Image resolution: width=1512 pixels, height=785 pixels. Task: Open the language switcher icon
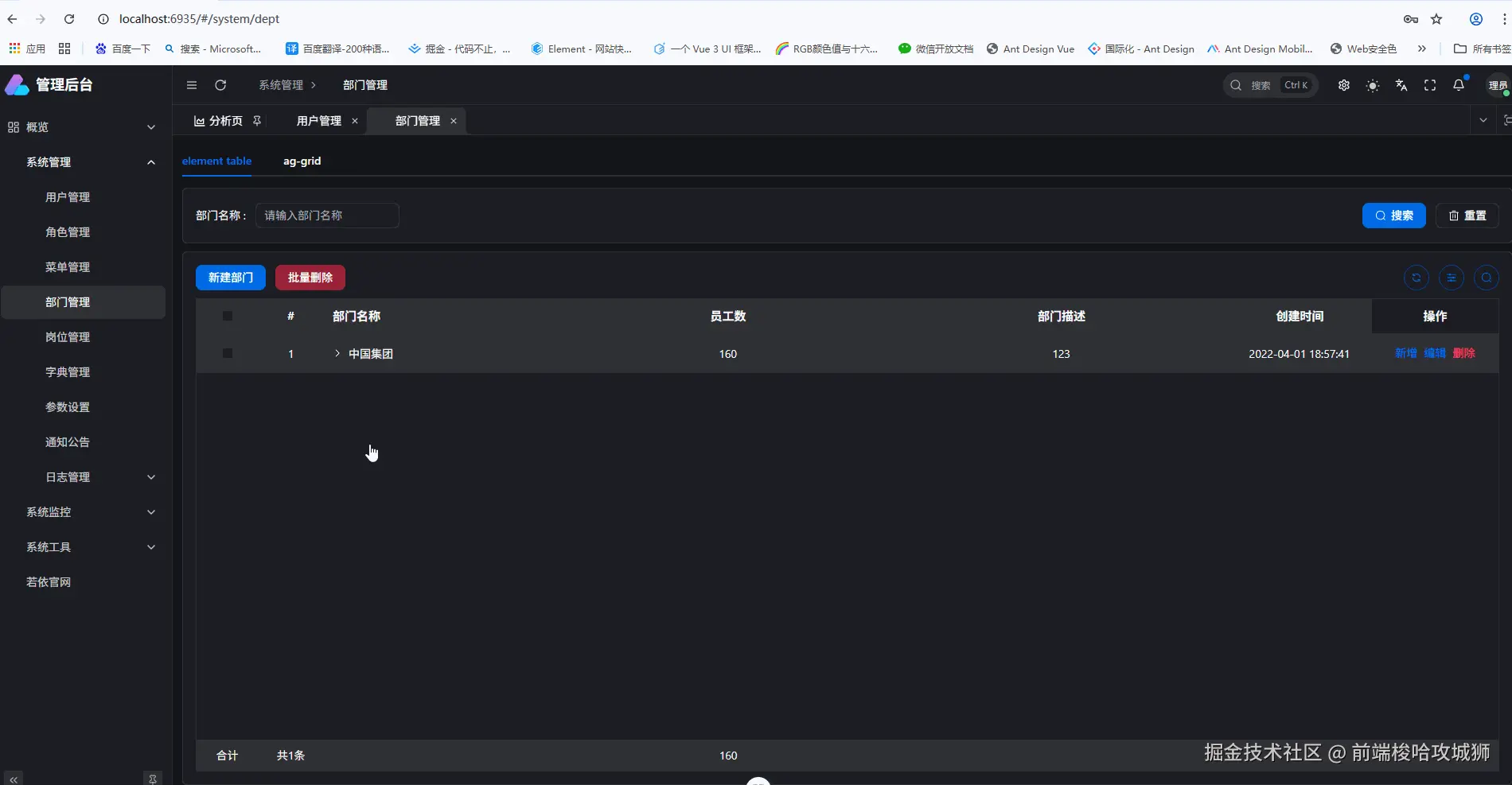point(1401,85)
